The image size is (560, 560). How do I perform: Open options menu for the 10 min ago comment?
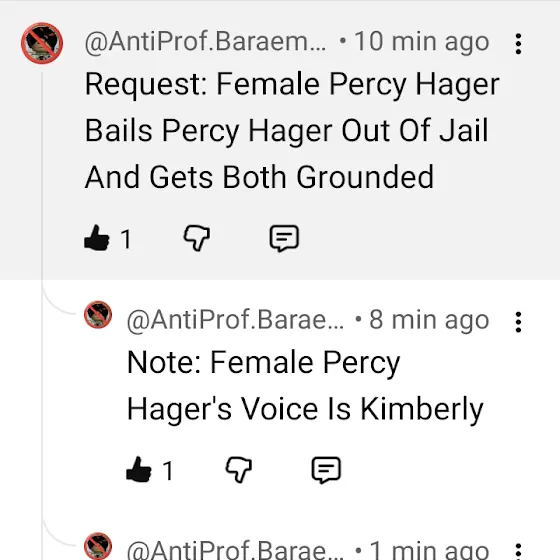(x=518, y=44)
